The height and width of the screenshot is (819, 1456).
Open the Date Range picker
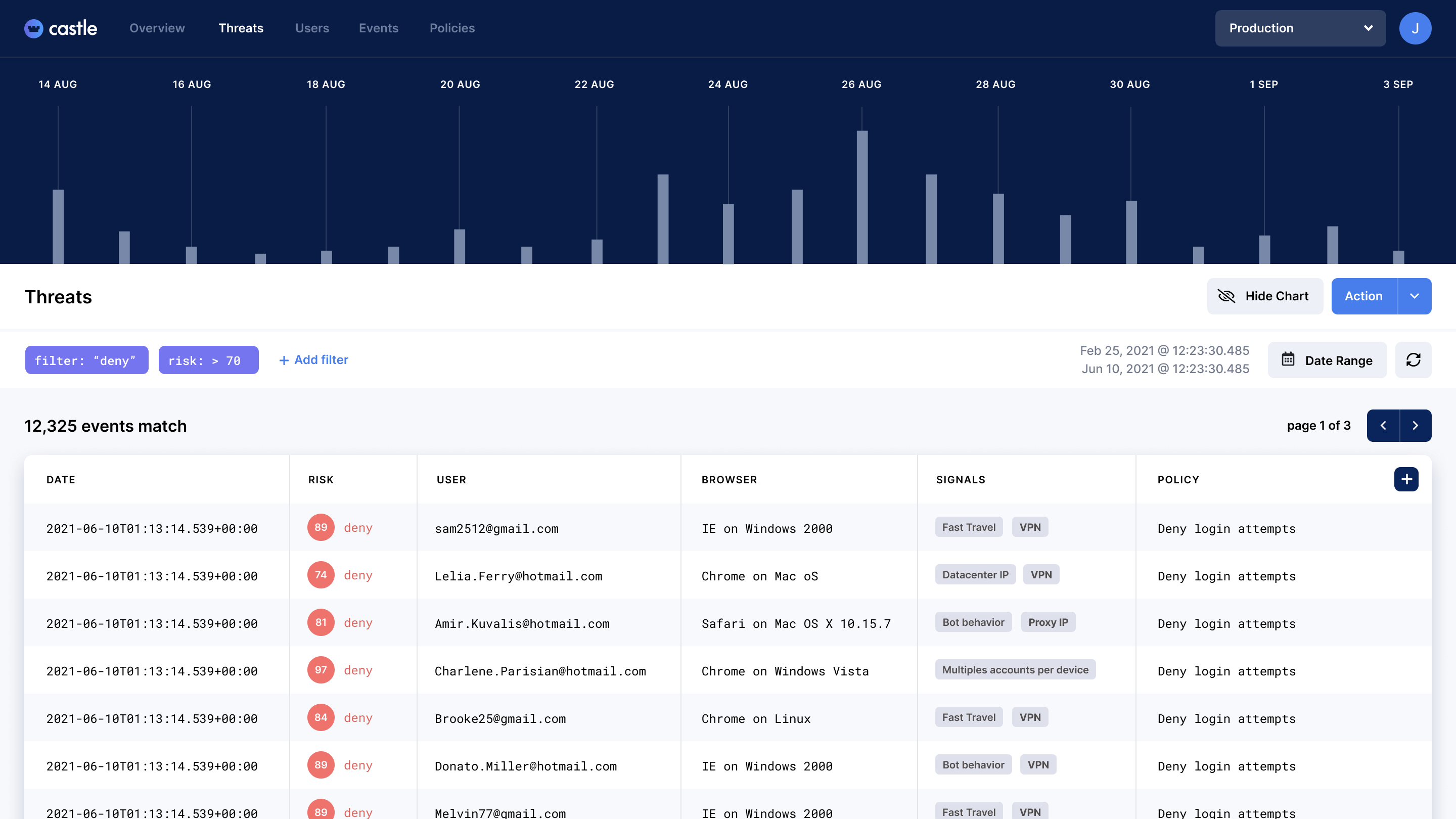1327,360
